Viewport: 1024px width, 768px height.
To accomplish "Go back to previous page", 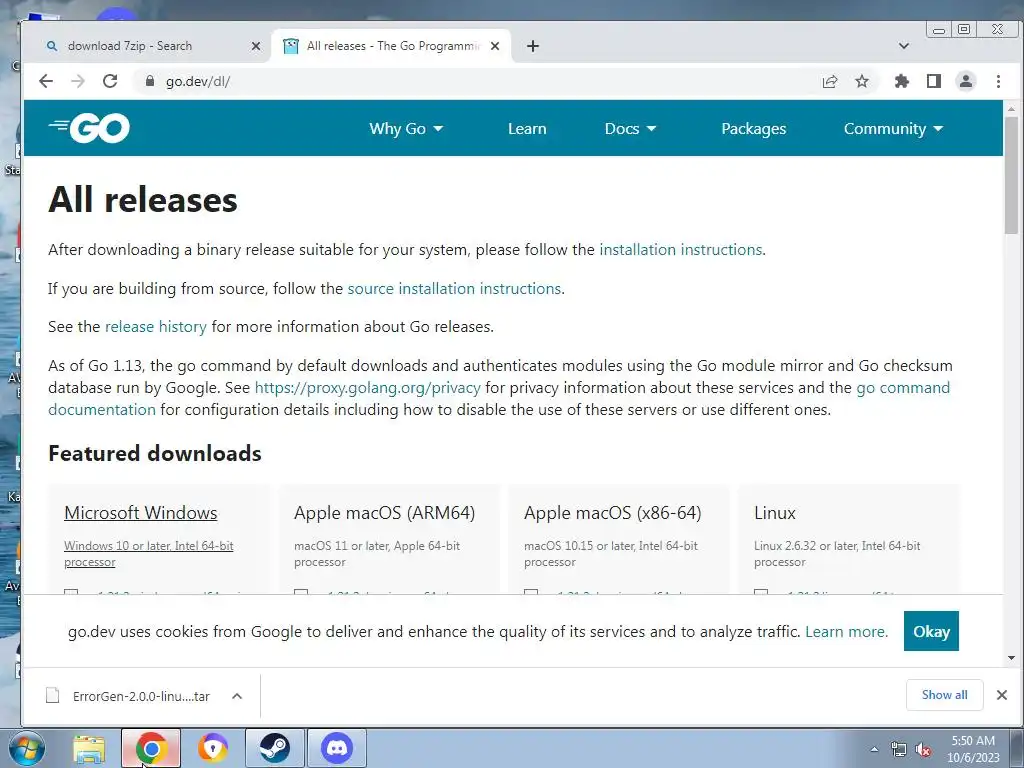I will pos(46,81).
